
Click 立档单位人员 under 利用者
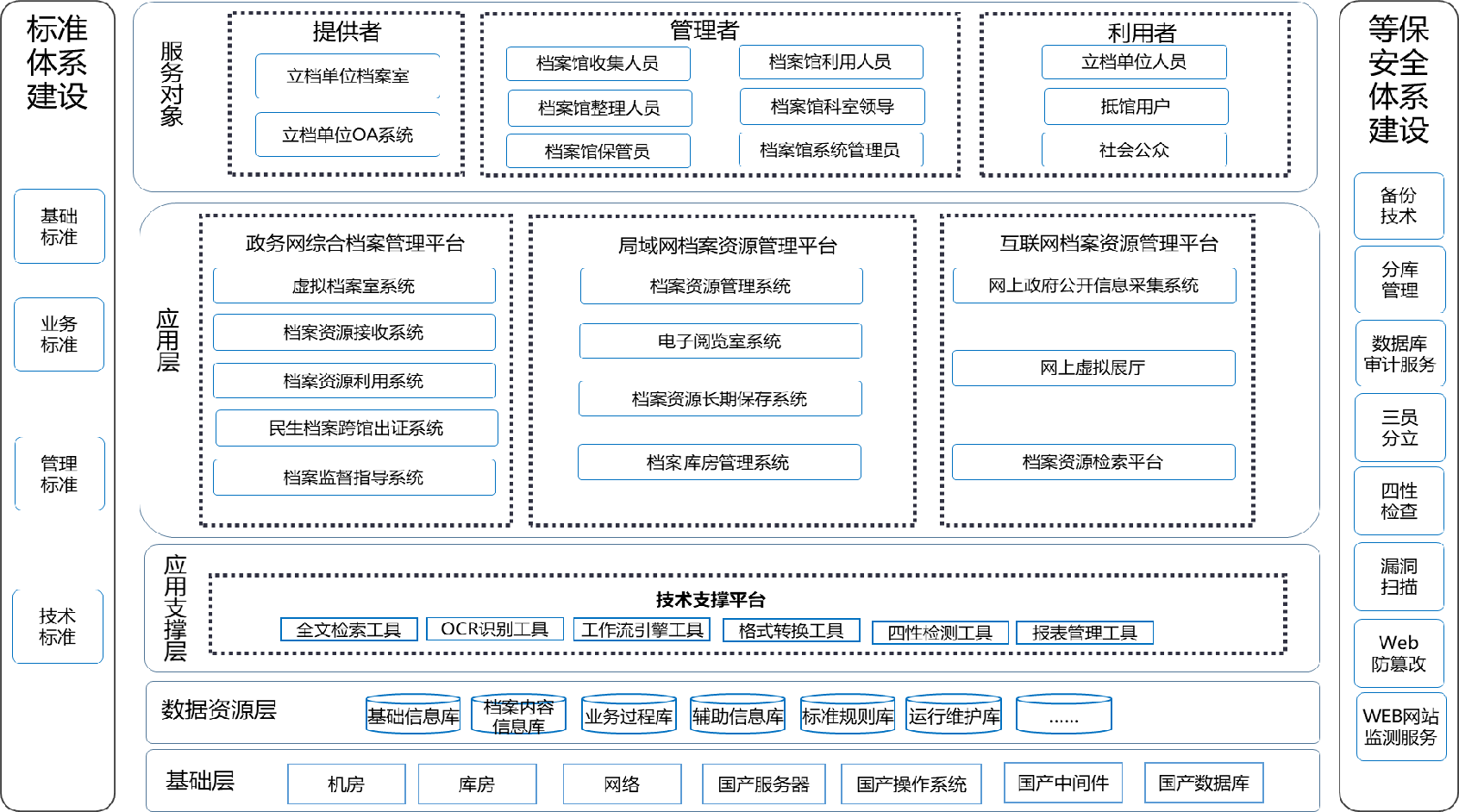(x=1135, y=62)
